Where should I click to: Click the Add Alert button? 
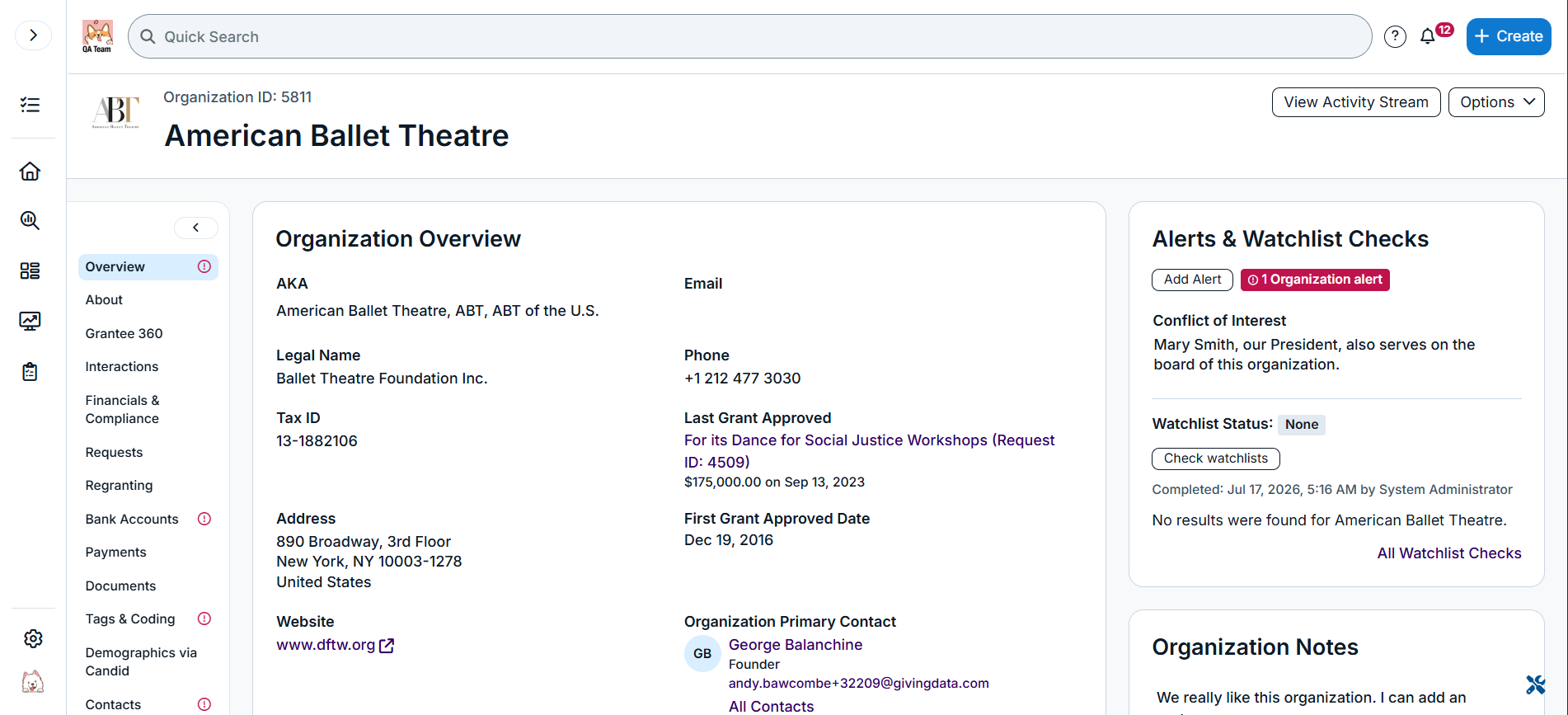[1192, 280]
